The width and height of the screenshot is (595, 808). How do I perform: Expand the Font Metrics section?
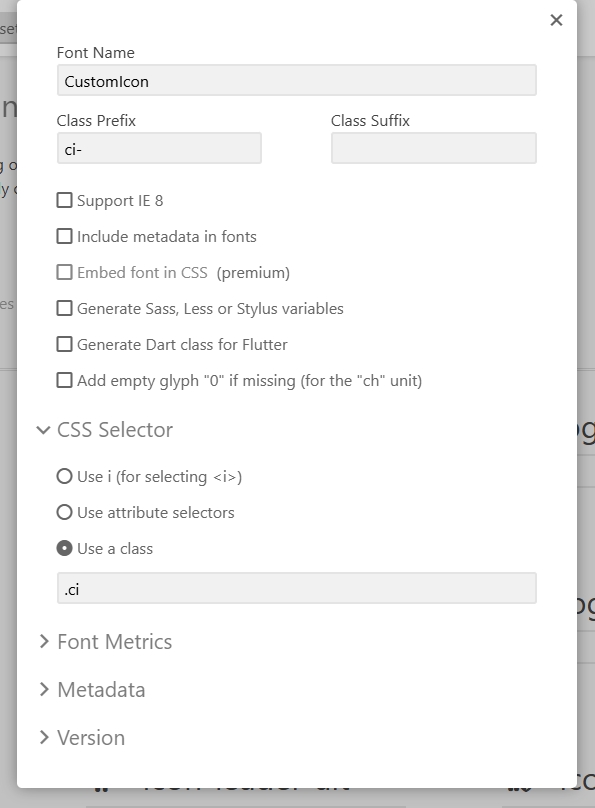pyautogui.click(x=44, y=642)
